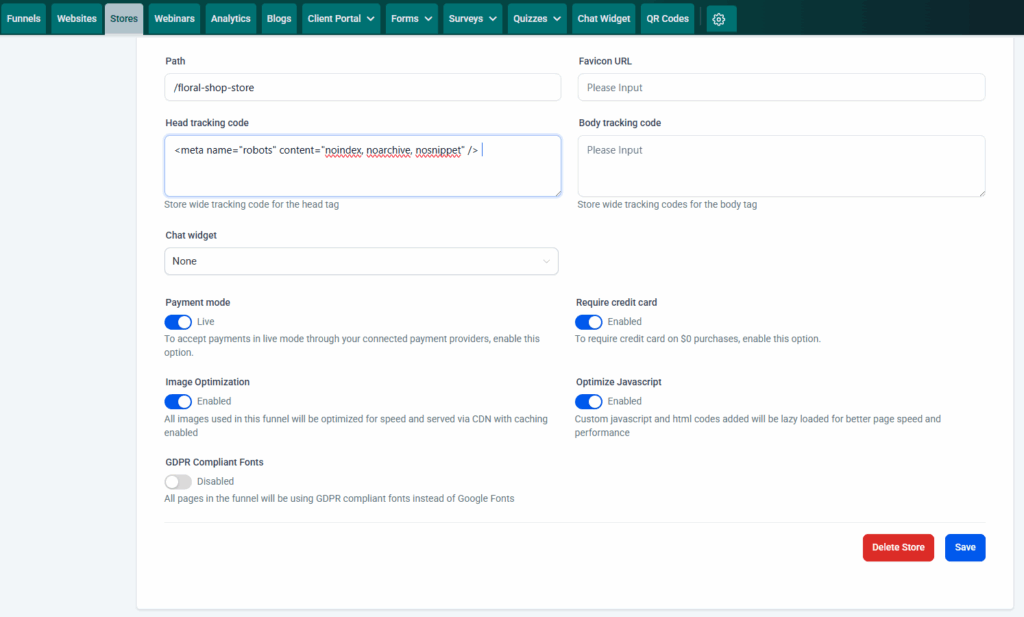Turn off Image Optimization
The image size is (1024, 617).
[178, 401]
